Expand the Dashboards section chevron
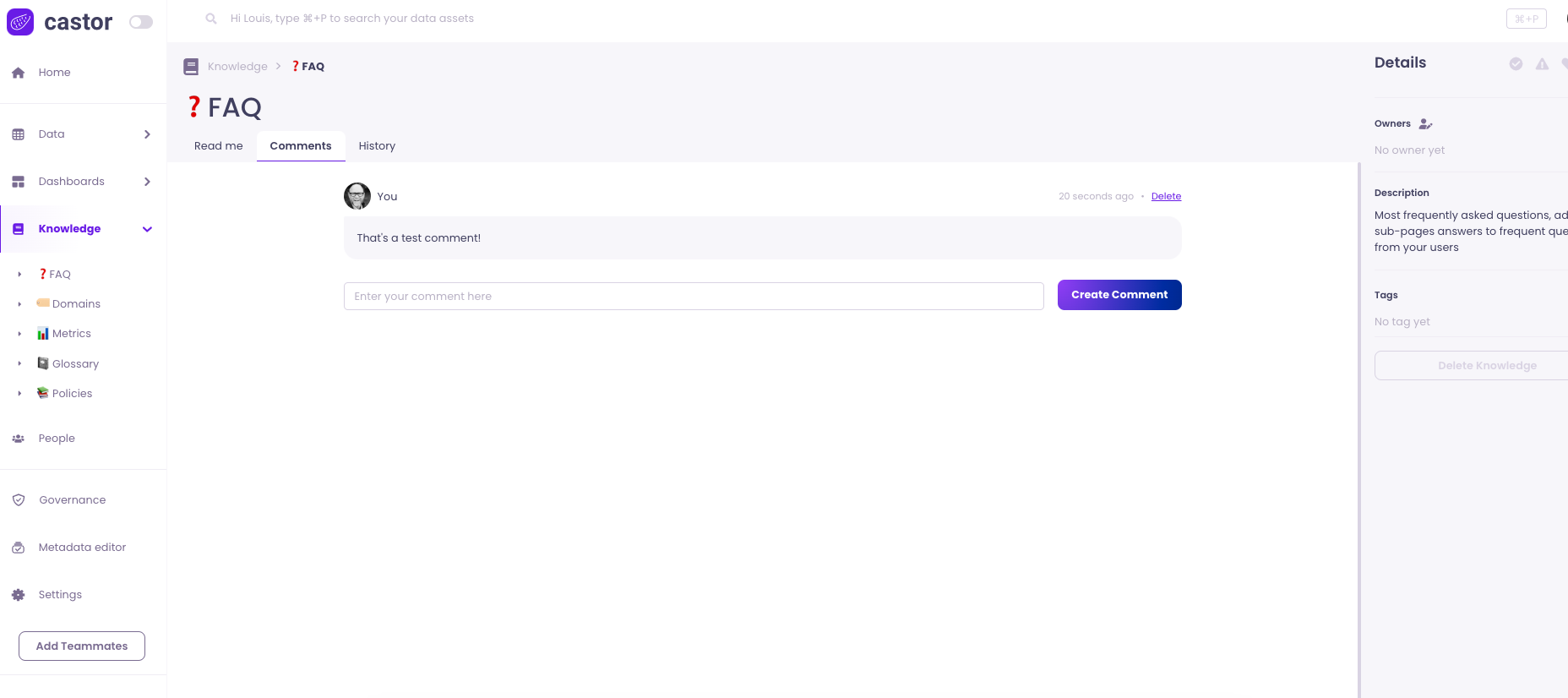Screen dimensions: 1568x698 [x=147, y=182]
